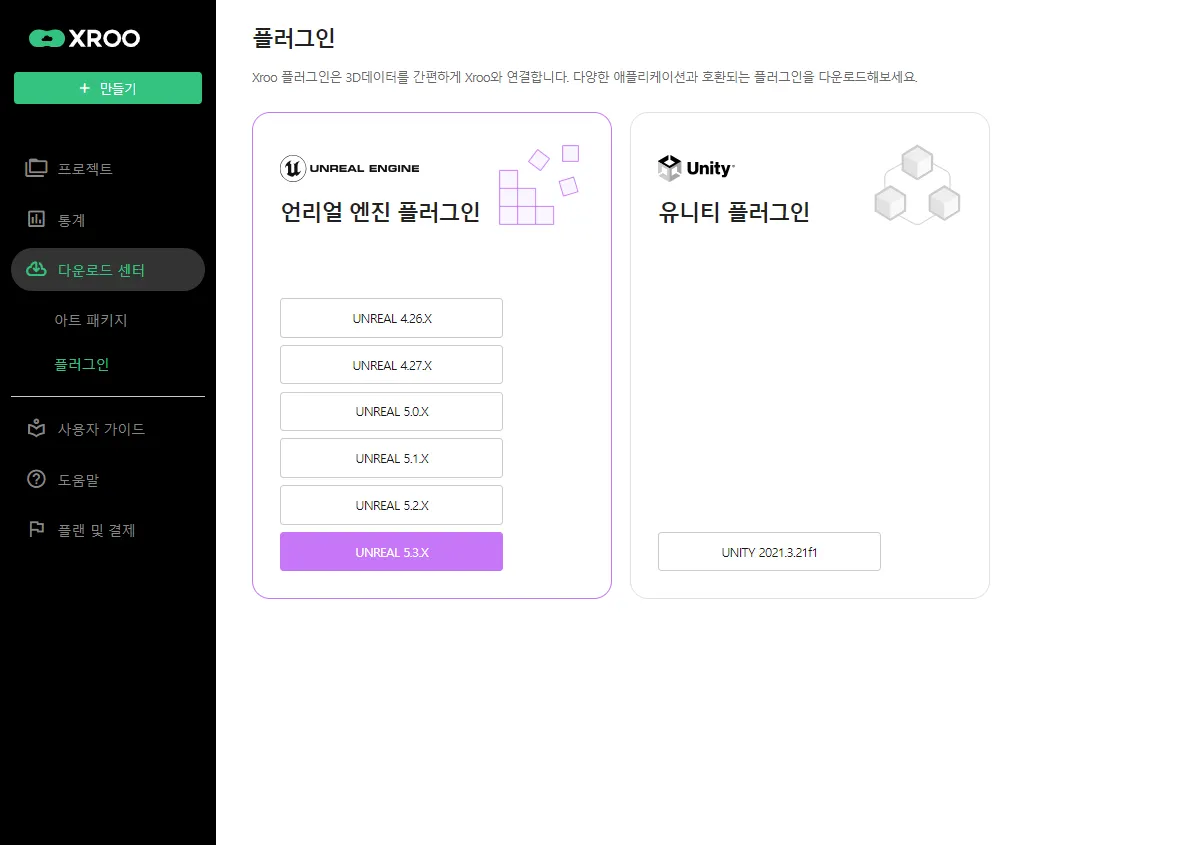Click the plan and billing flag icon
Viewport: 1202px width, 845px height.
(x=36, y=530)
